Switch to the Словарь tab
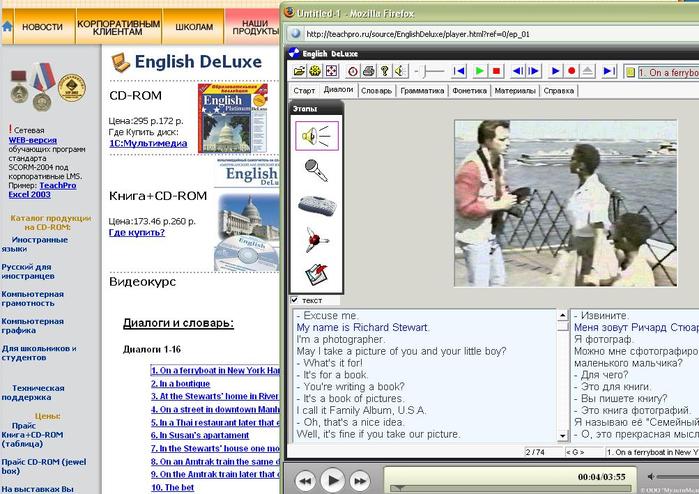 pyautogui.click(x=376, y=91)
